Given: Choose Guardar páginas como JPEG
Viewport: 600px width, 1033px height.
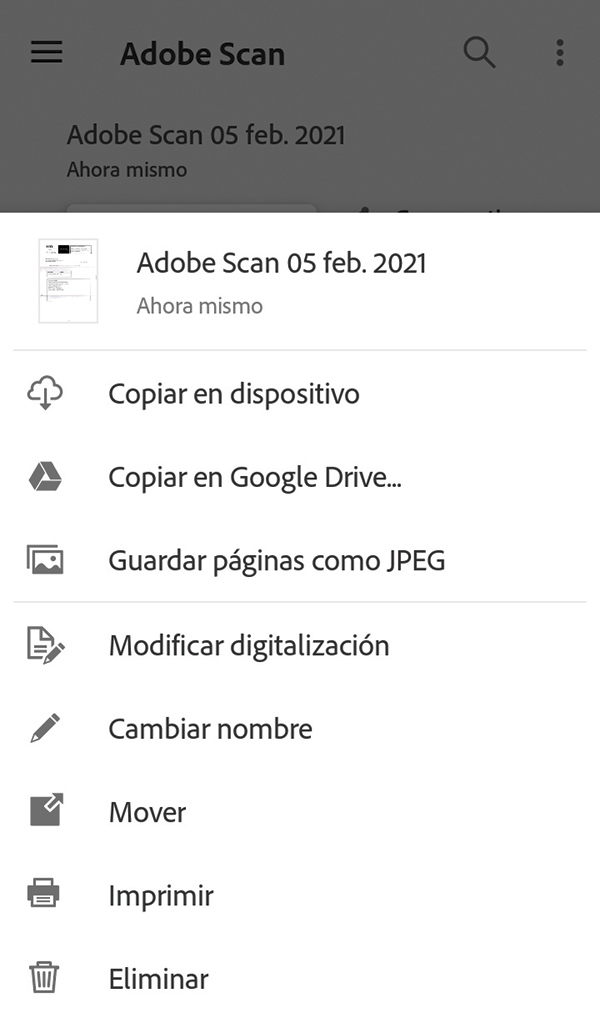Looking at the screenshot, I should pos(276,561).
